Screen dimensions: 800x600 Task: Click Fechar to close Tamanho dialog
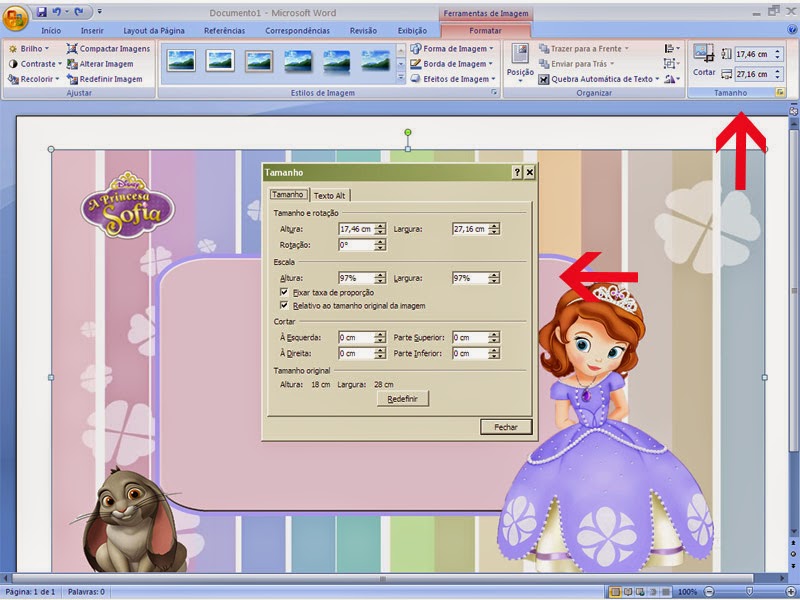[x=506, y=427]
